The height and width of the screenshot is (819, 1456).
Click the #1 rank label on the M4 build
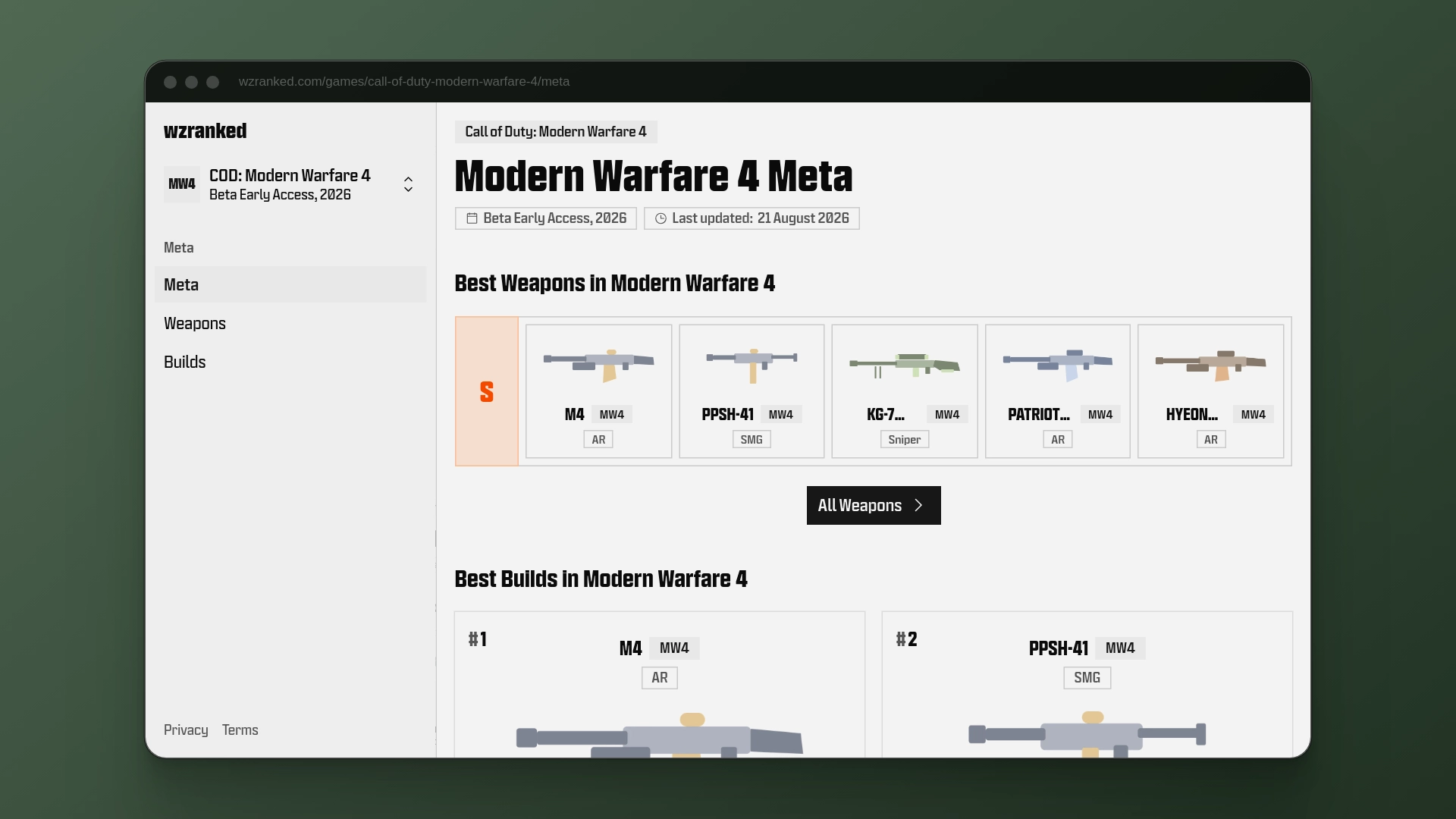478,639
